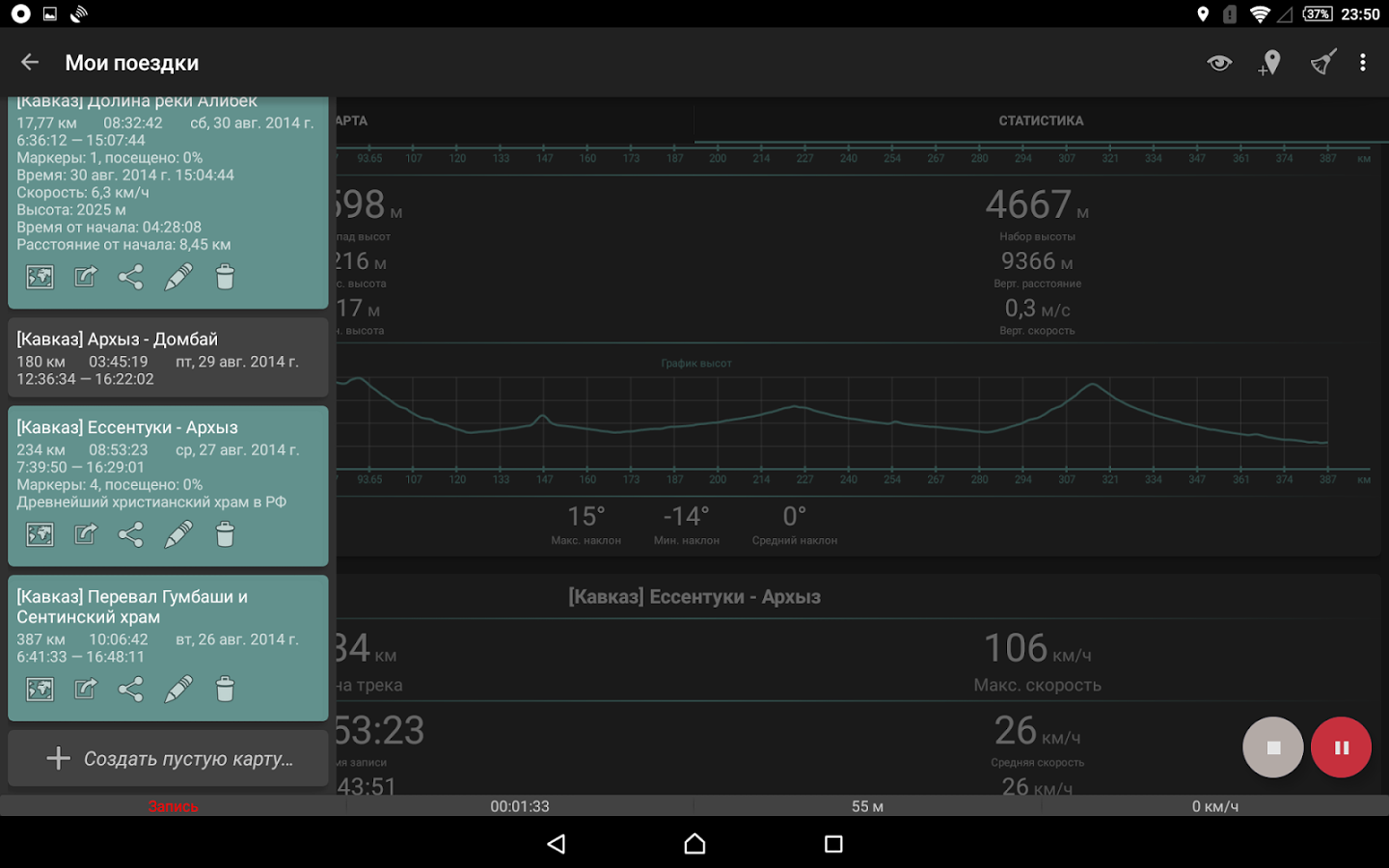Export the Долина реки Алибек trip

point(86,278)
